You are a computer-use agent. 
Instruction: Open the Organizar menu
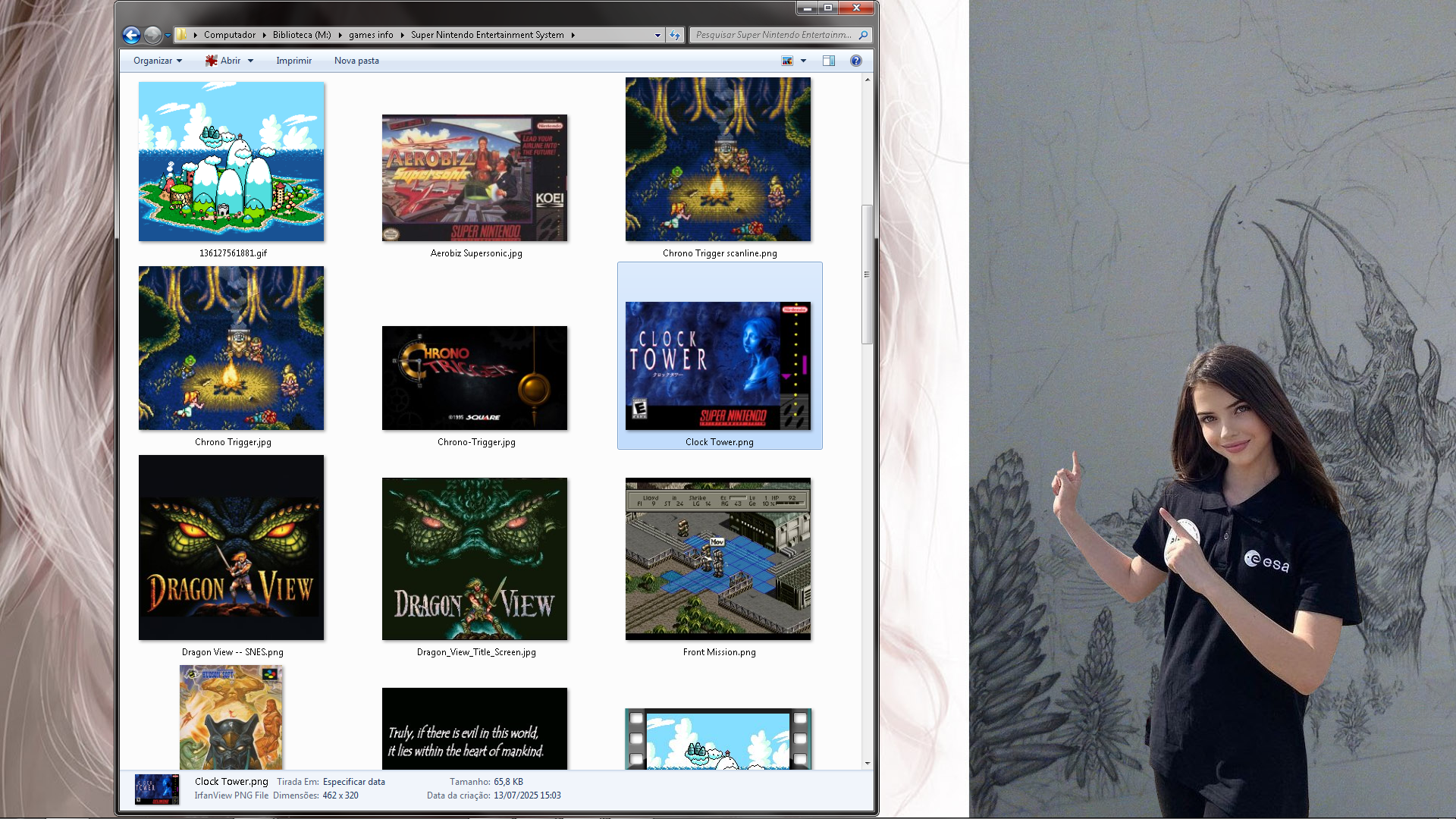158,61
